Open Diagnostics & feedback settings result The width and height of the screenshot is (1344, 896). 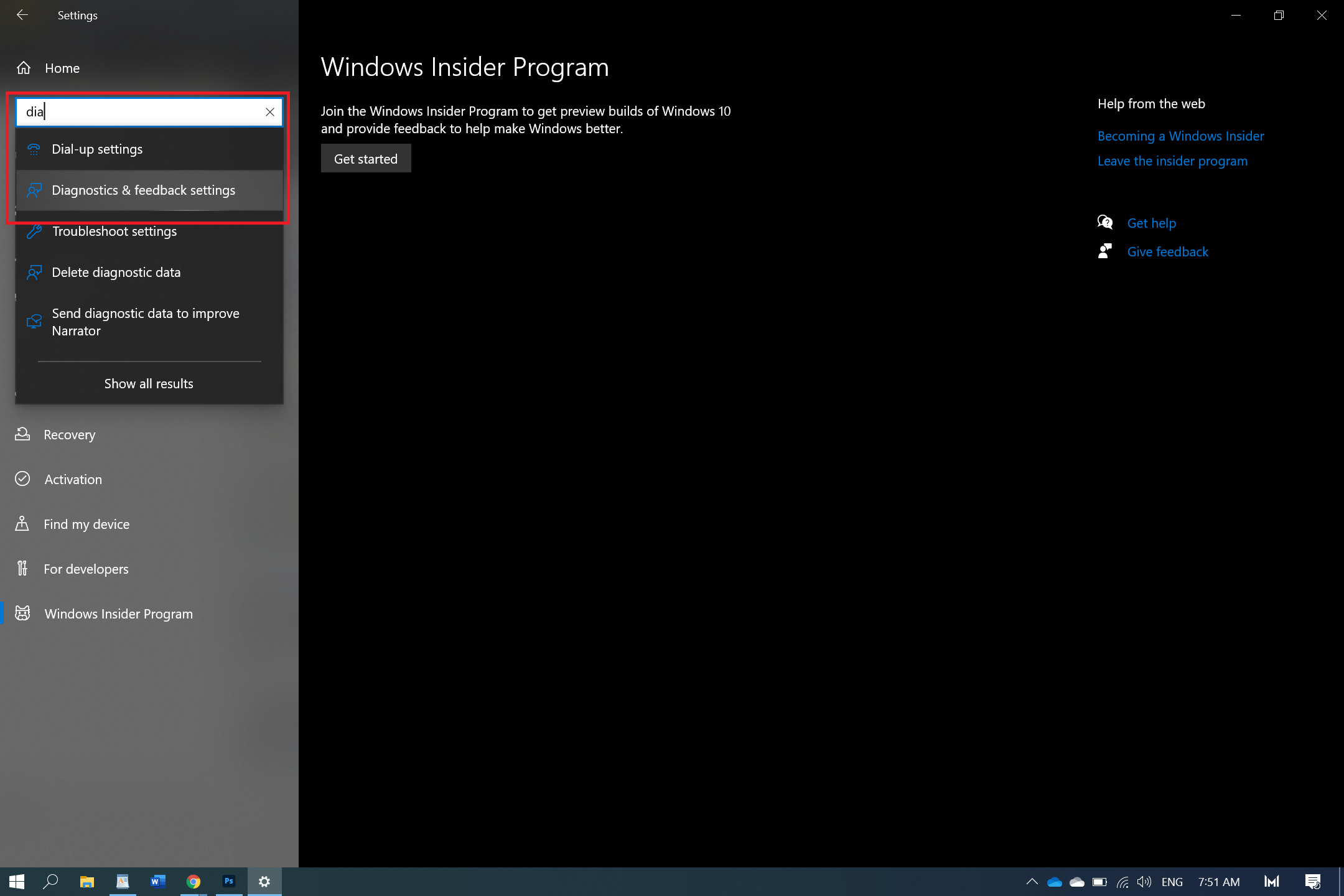(149, 190)
